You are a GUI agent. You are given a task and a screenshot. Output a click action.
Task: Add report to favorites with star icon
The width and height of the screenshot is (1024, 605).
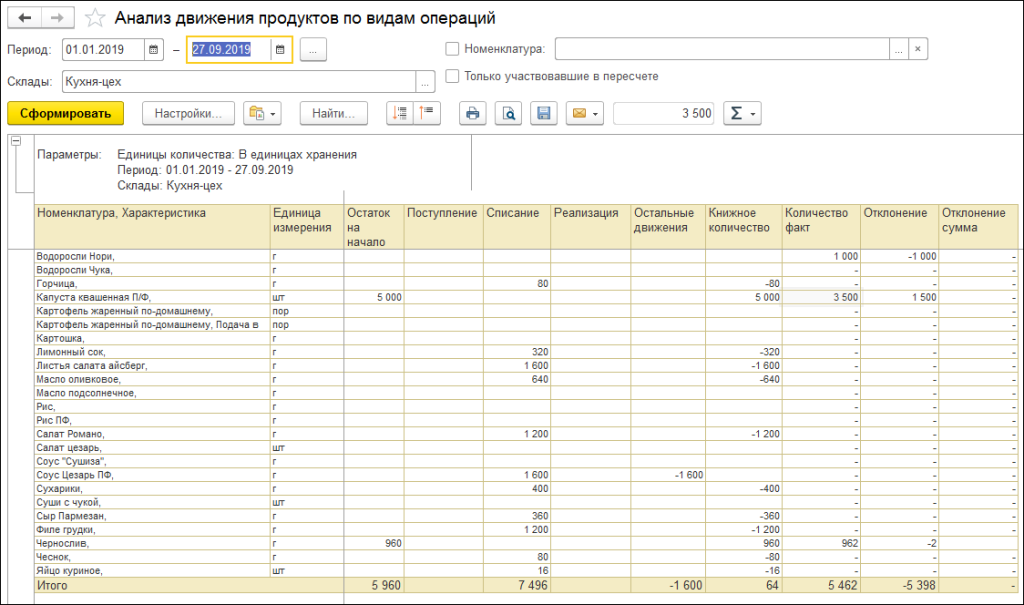tap(95, 18)
